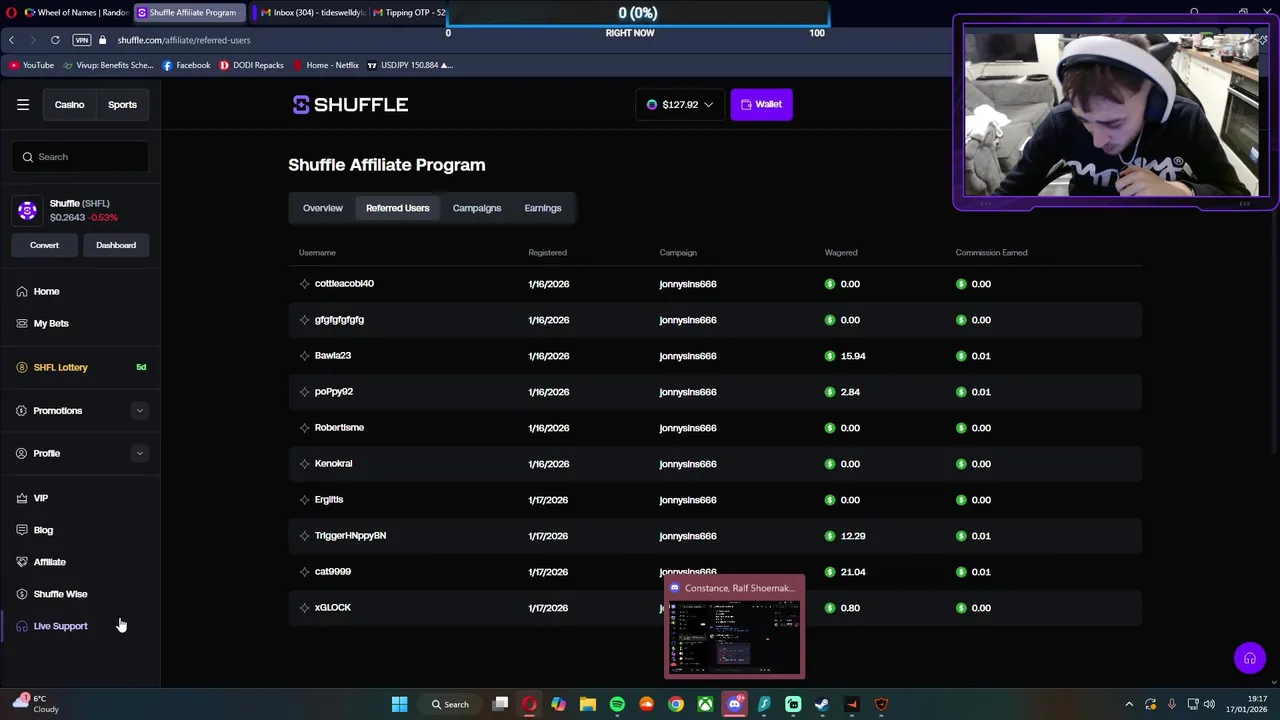
Task: Open Discord from the taskbar
Action: coord(735,704)
